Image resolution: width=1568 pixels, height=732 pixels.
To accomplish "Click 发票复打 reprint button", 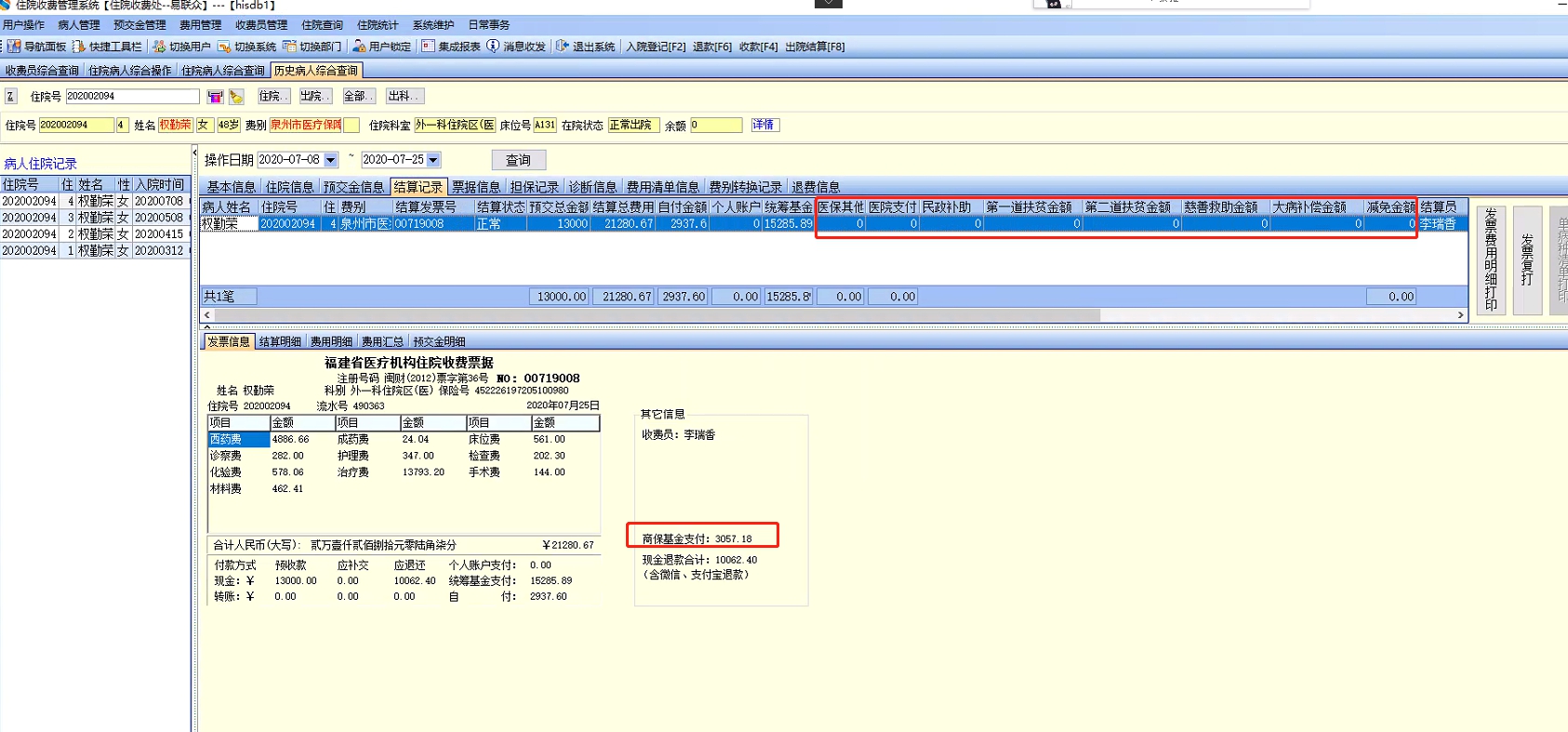I will [1527, 260].
